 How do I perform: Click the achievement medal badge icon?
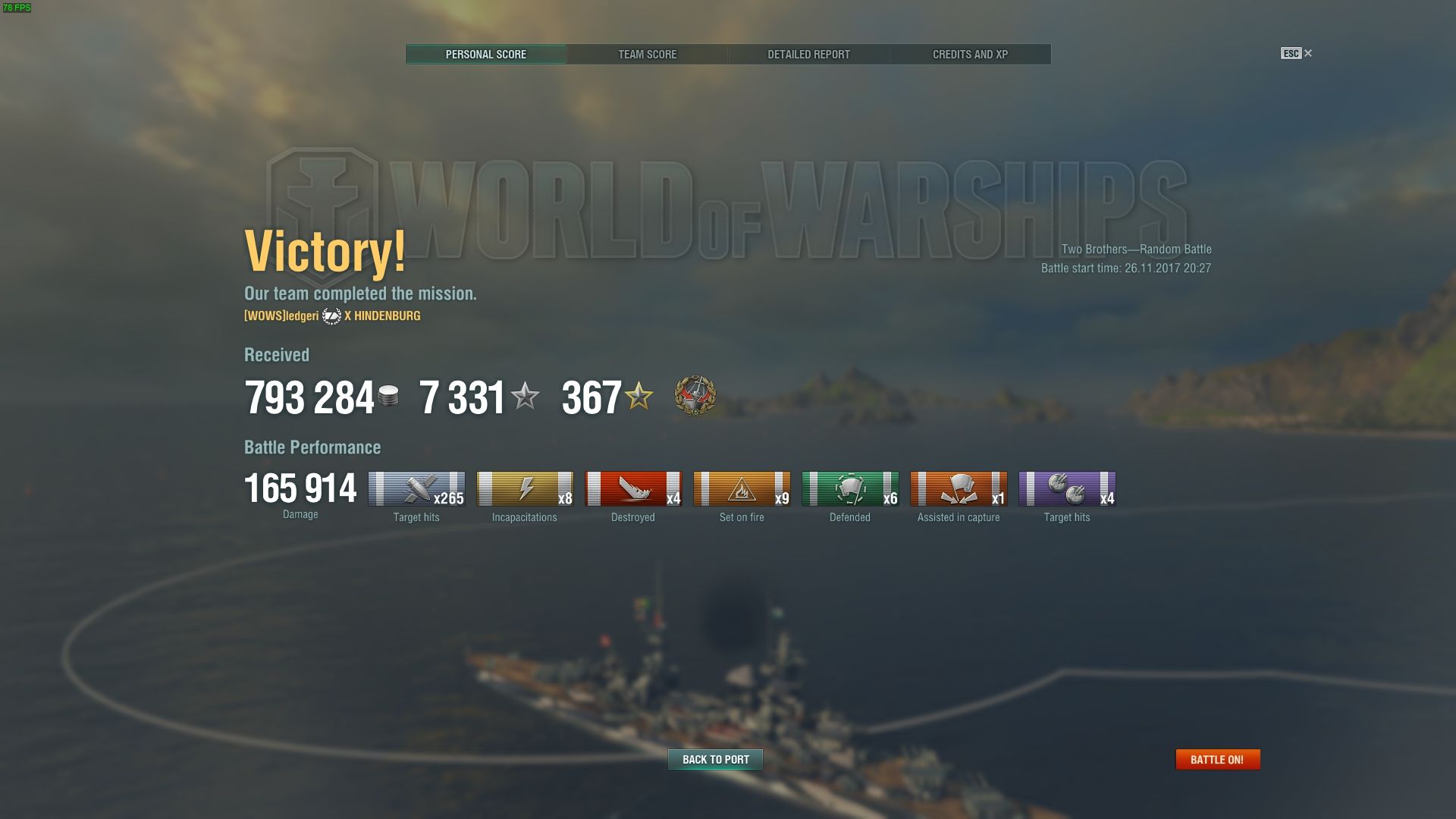[x=695, y=396]
